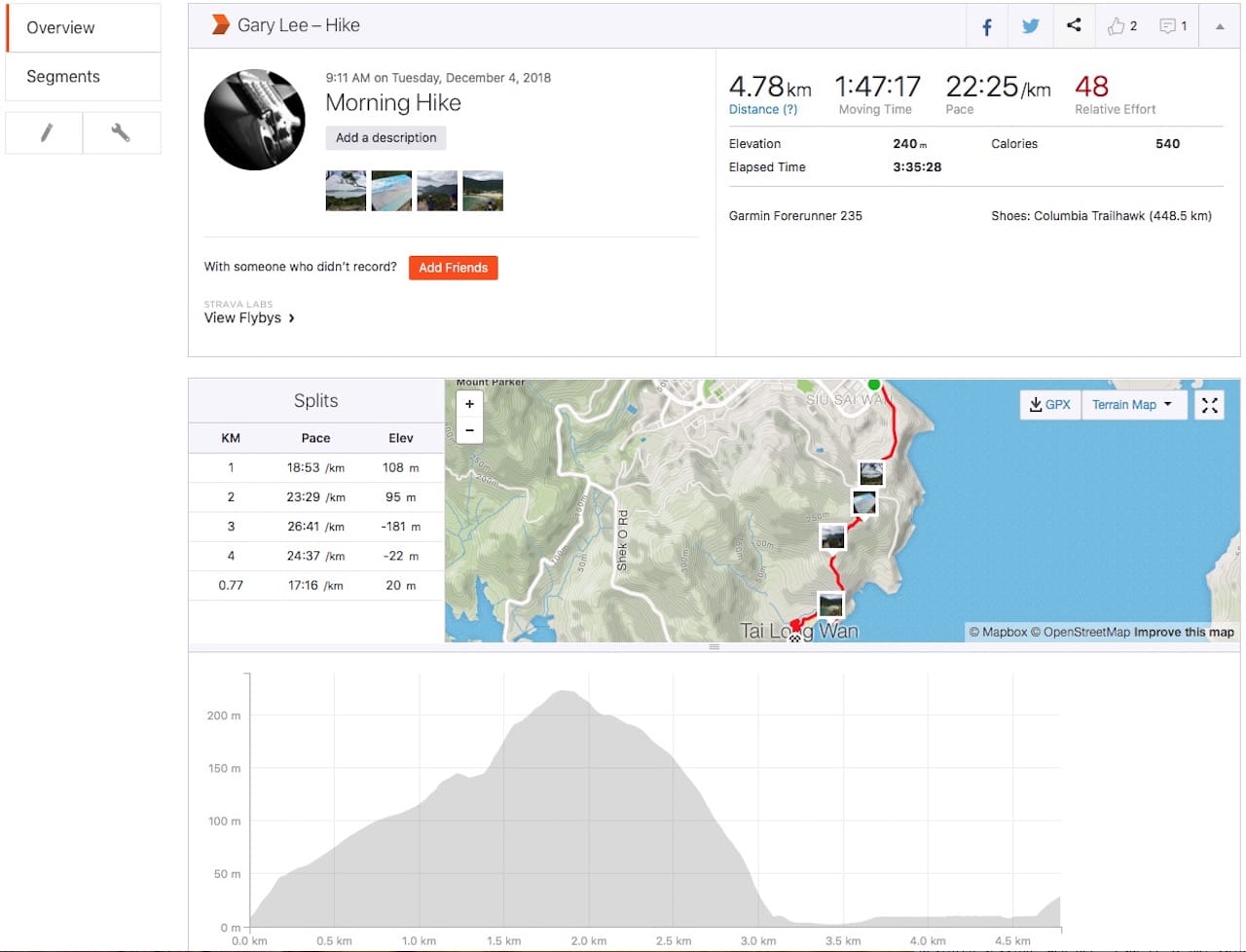This screenshot has height=952, width=1246.
Task: Enter fullscreen map view
Action: (1209, 404)
